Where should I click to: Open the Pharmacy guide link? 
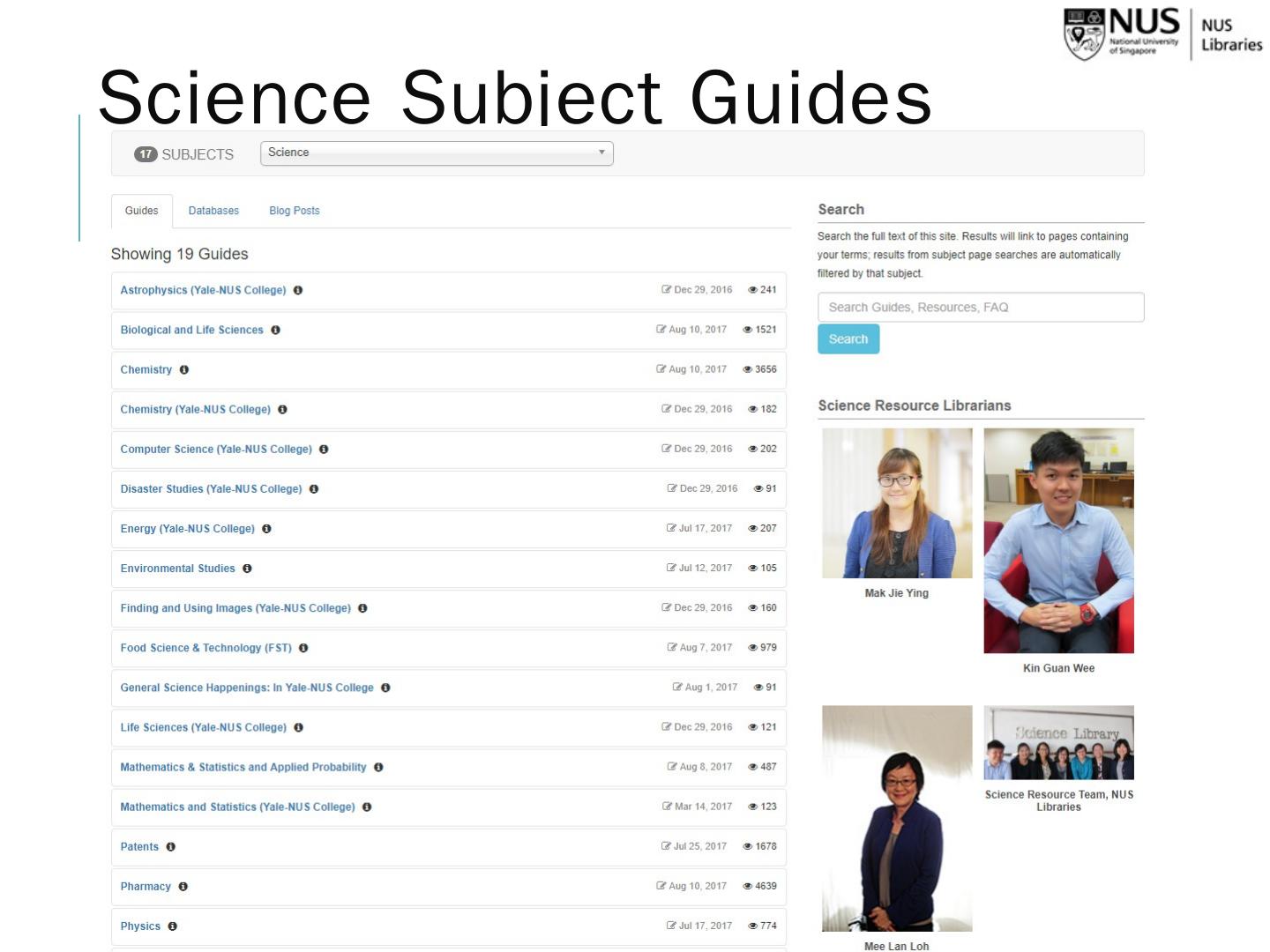(x=146, y=886)
